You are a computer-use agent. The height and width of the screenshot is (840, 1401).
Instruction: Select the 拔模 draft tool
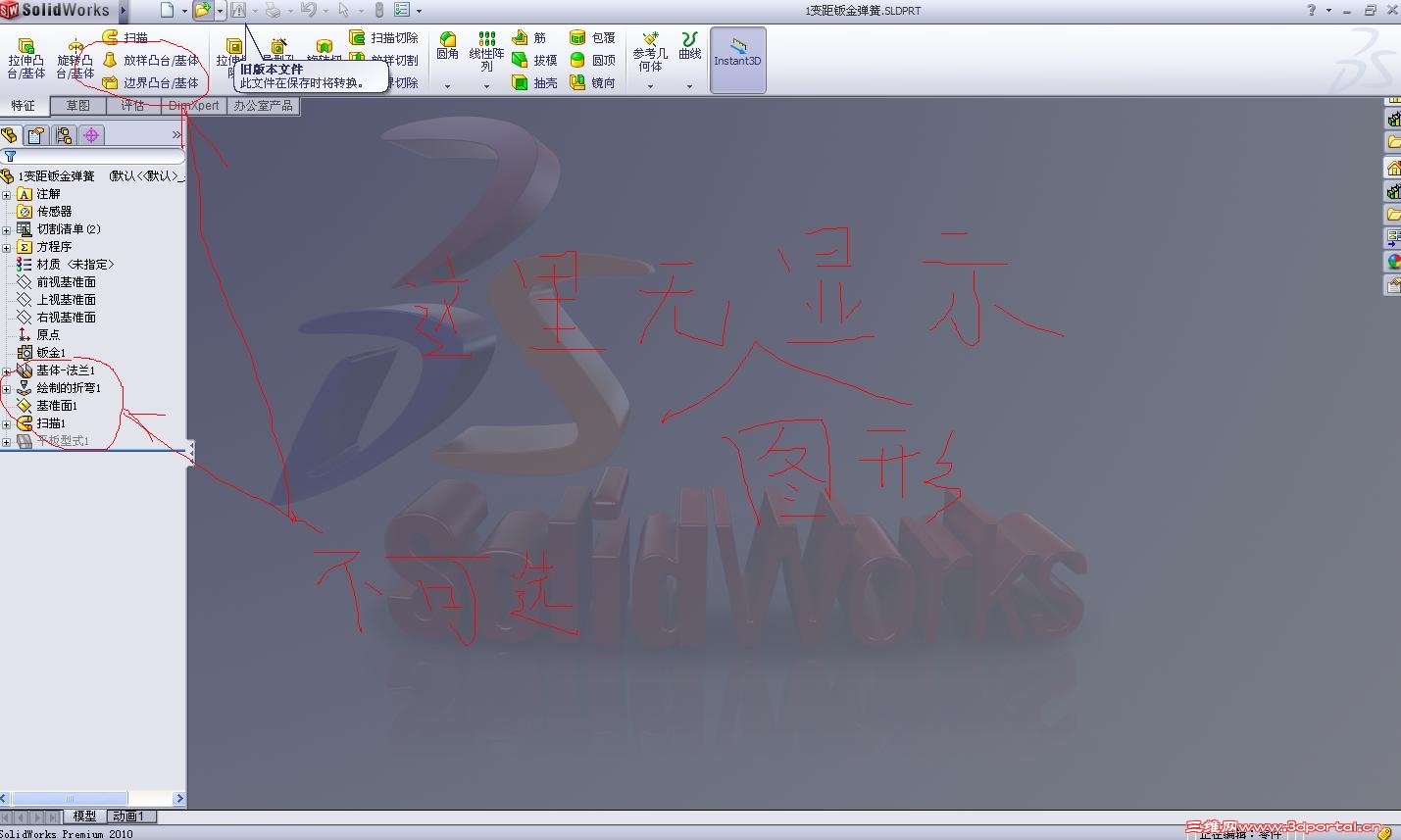click(535, 60)
